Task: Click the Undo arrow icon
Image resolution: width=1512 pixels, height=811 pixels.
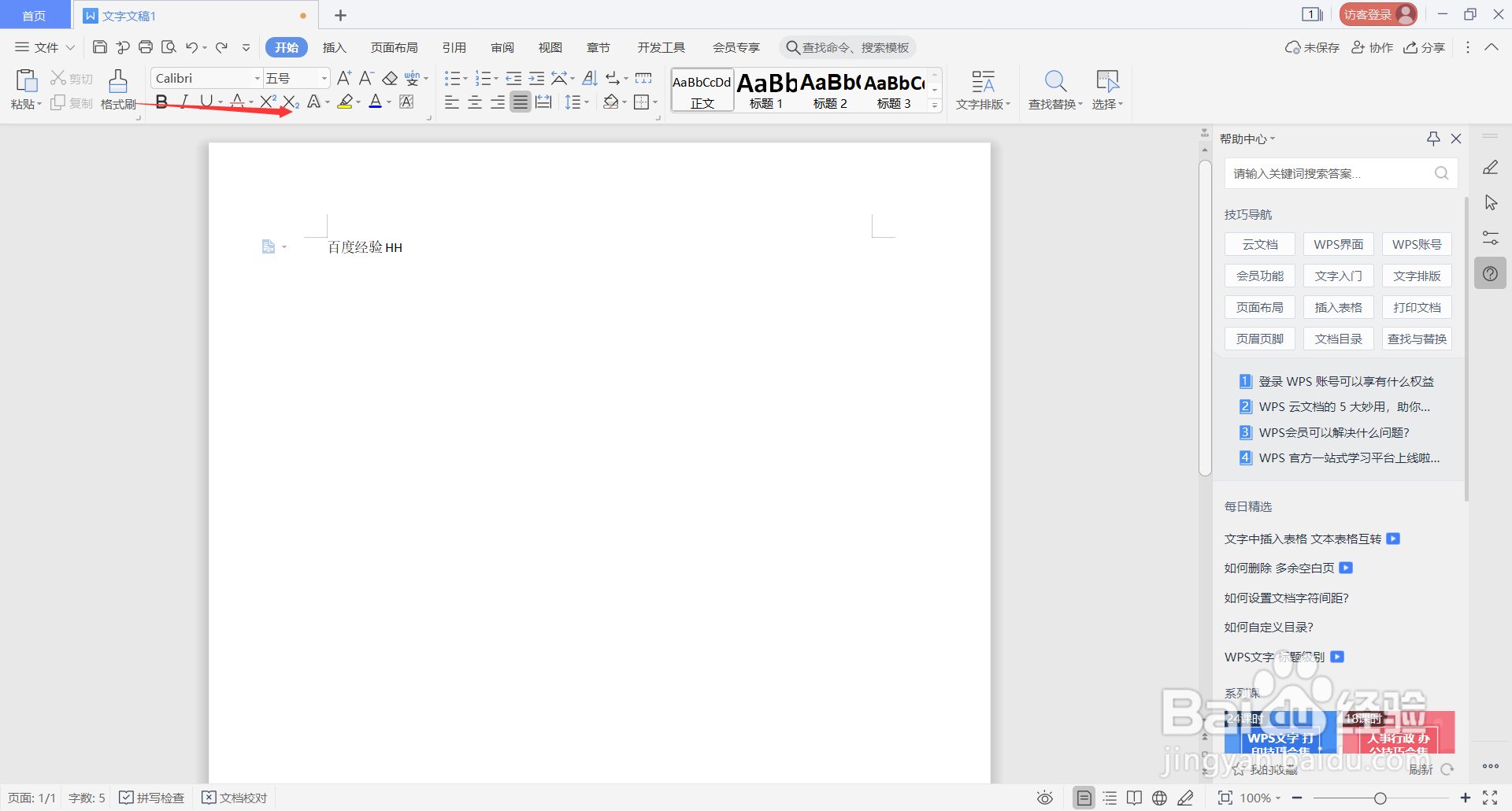Action: click(x=191, y=47)
